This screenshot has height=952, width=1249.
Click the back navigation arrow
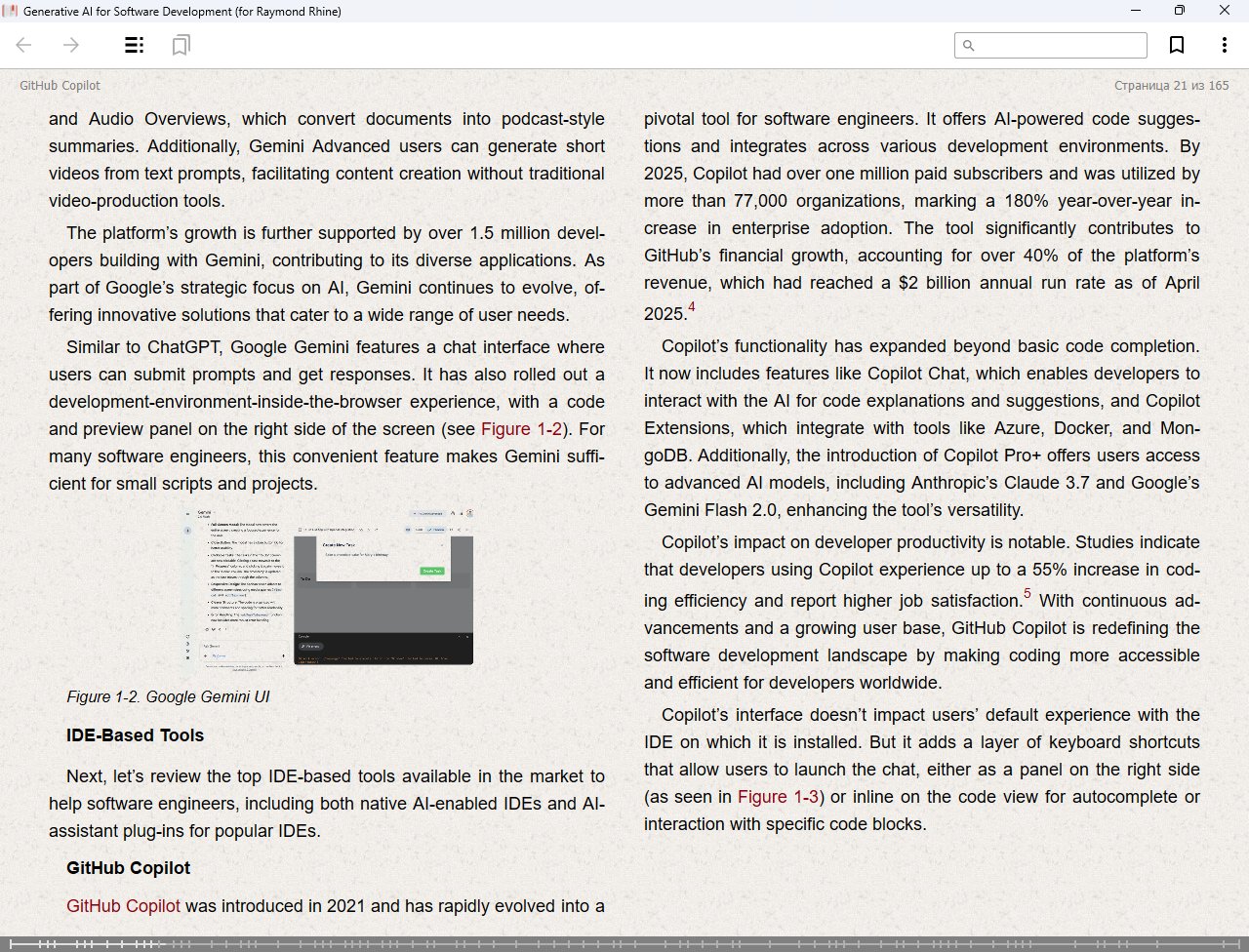click(24, 45)
